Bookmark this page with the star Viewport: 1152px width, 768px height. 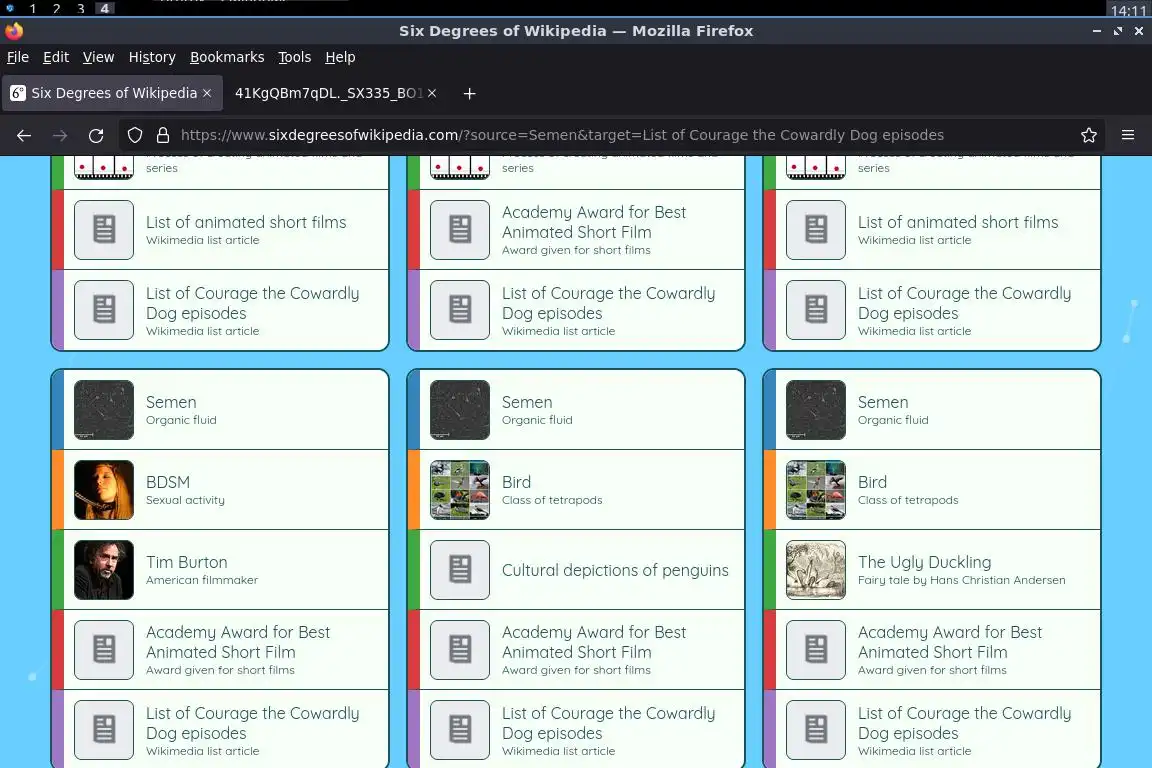tap(1089, 135)
